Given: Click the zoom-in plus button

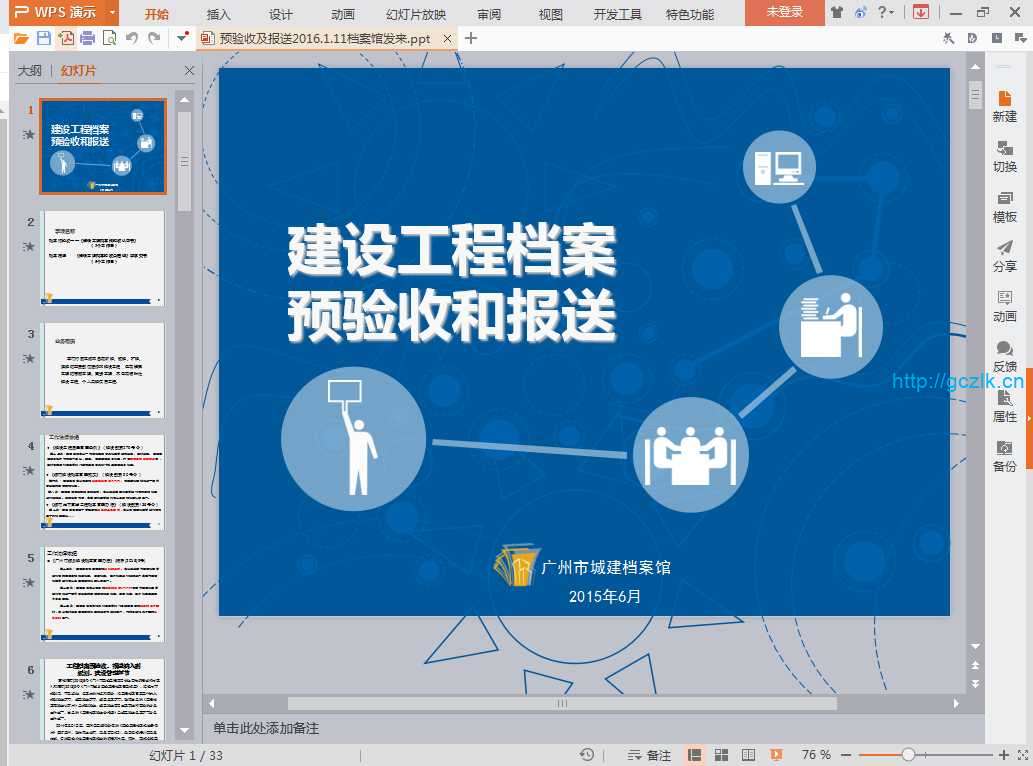Looking at the screenshot, I should coord(1004,754).
